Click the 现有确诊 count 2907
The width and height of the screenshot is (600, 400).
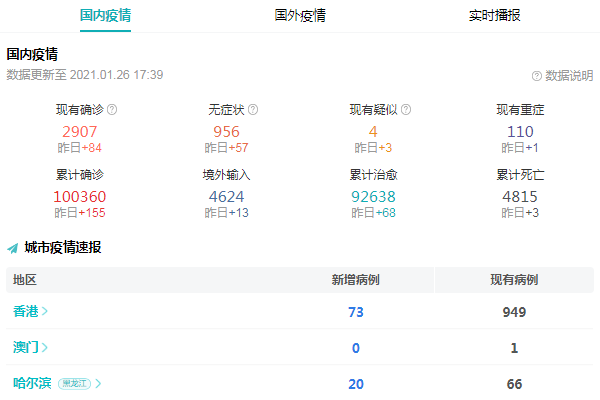coord(79,132)
